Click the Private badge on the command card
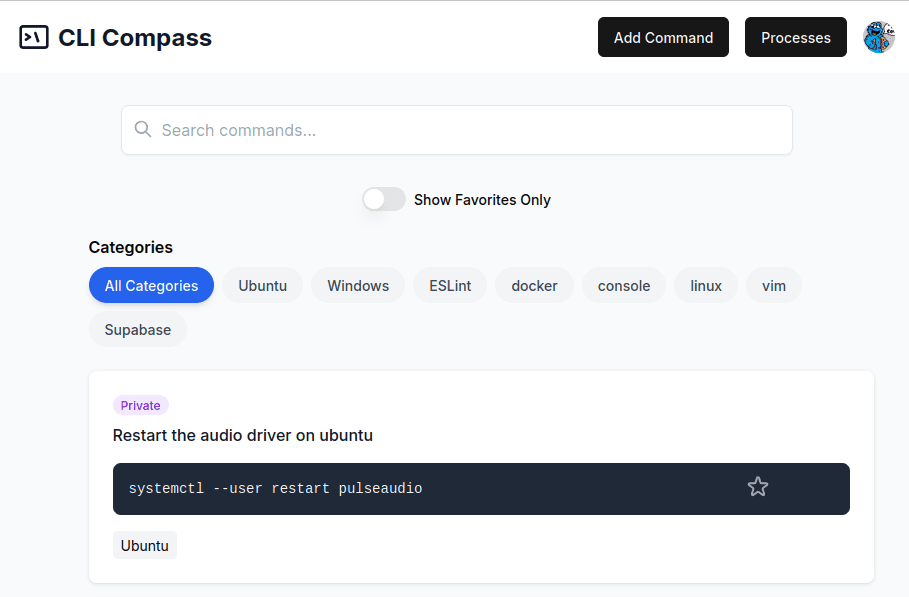The width and height of the screenshot is (909, 597). [x=140, y=405]
